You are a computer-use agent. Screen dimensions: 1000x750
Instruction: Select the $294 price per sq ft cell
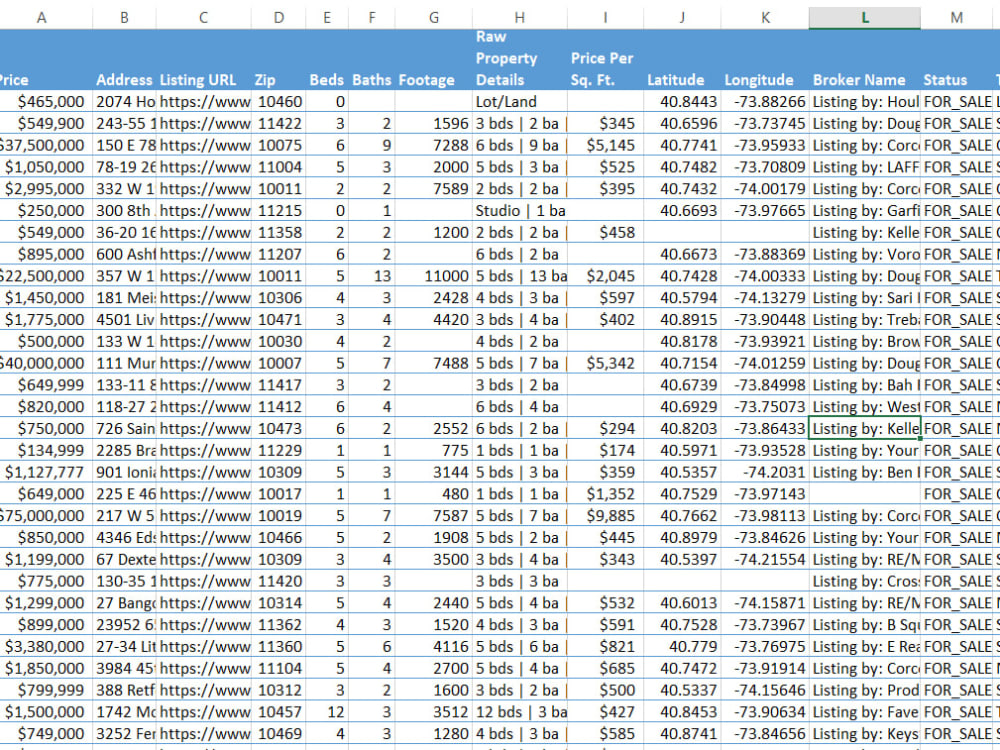(x=605, y=429)
